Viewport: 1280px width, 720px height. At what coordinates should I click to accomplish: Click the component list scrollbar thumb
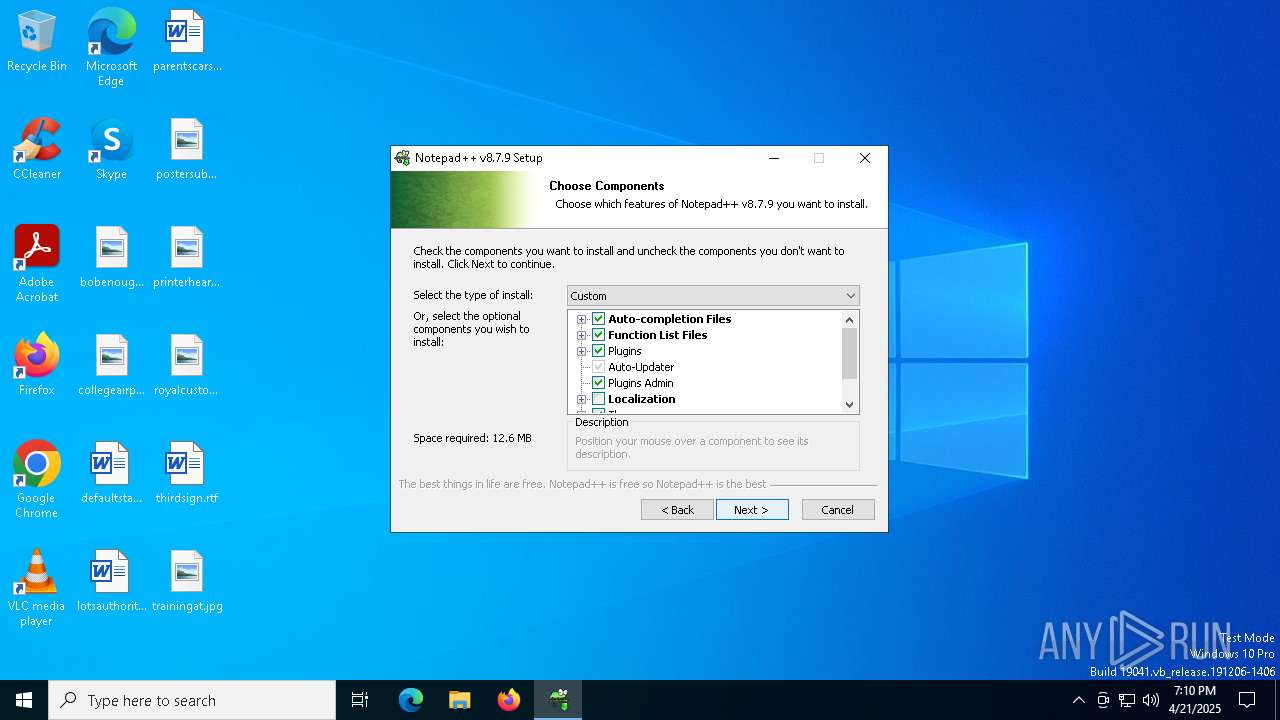850,354
